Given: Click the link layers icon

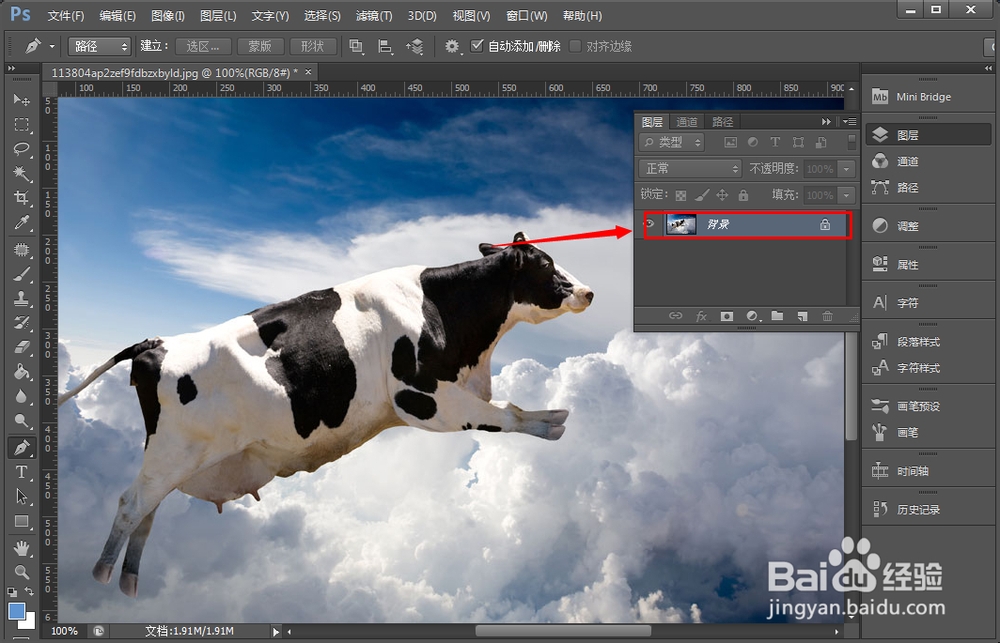Looking at the screenshot, I should click(x=675, y=316).
